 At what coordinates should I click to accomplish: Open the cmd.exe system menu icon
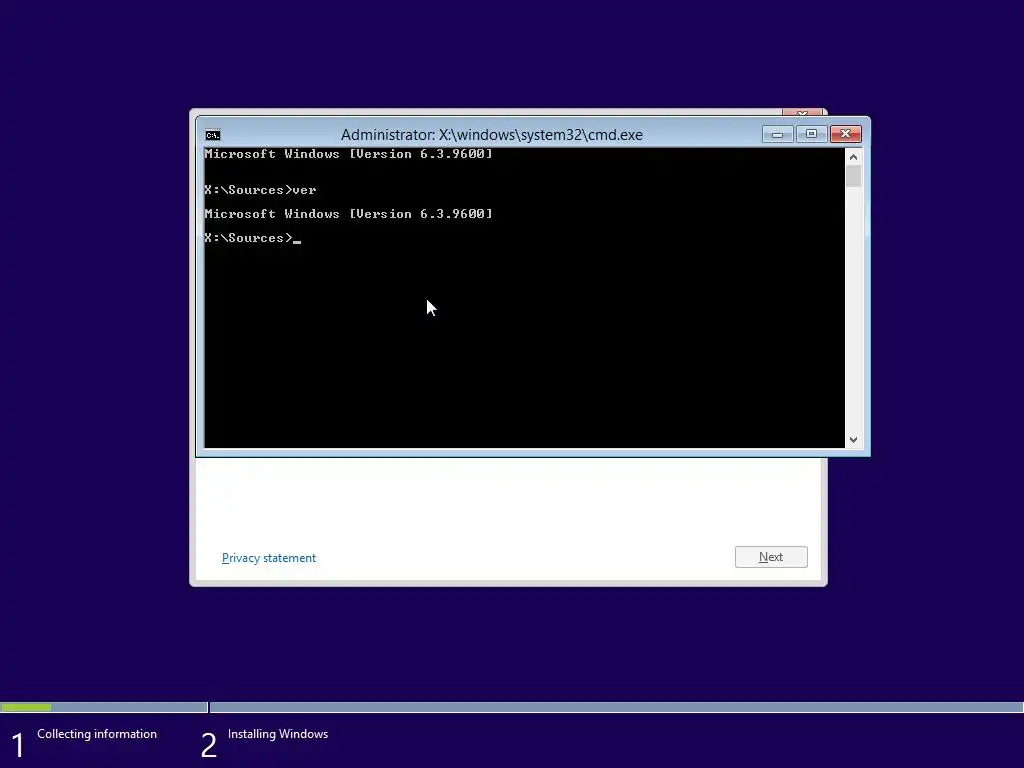coord(213,135)
